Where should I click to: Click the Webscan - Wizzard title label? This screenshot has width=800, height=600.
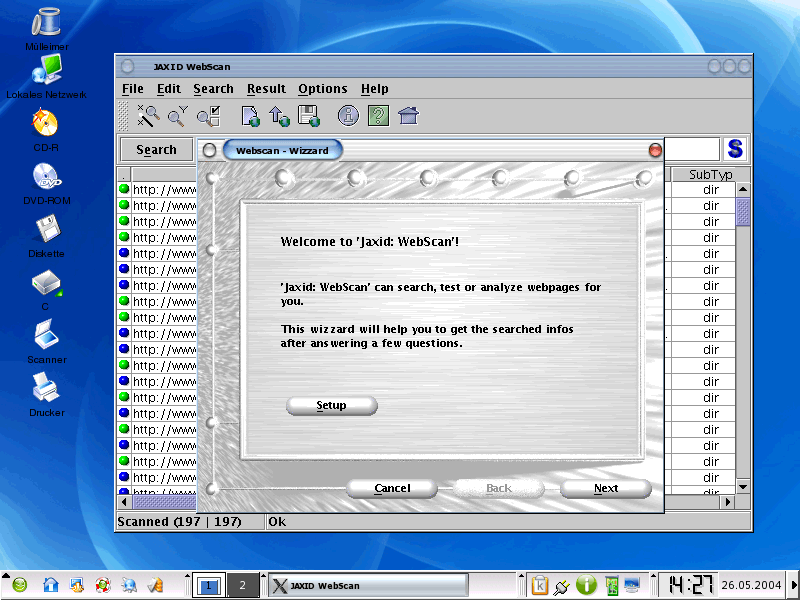[282, 151]
